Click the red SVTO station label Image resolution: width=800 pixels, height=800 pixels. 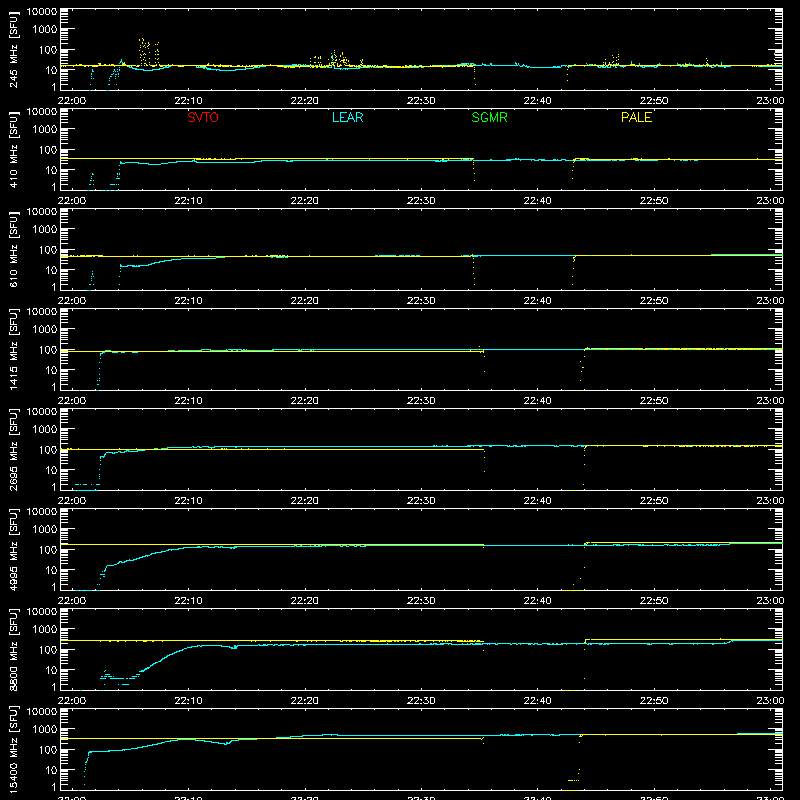203,117
